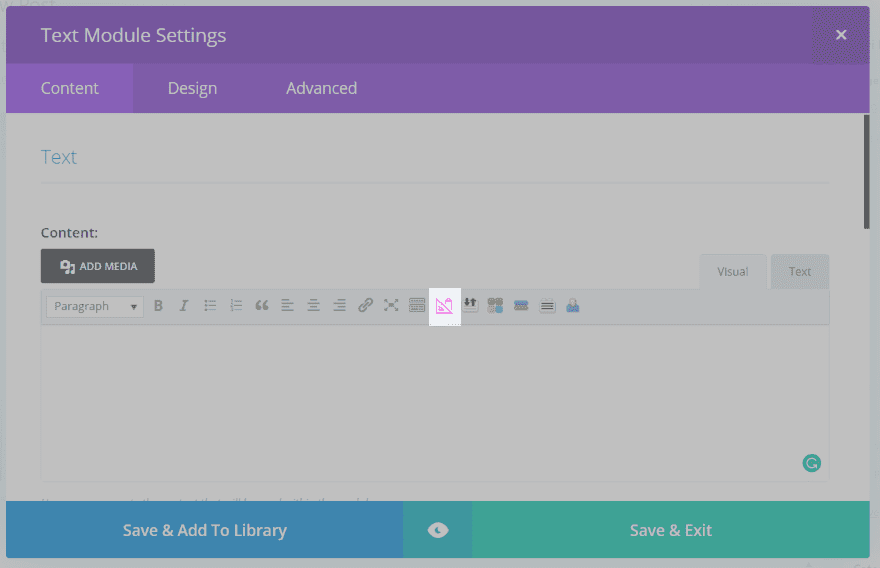Open the Paragraph format dropdown
The width and height of the screenshot is (880, 568).
(x=95, y=306)
